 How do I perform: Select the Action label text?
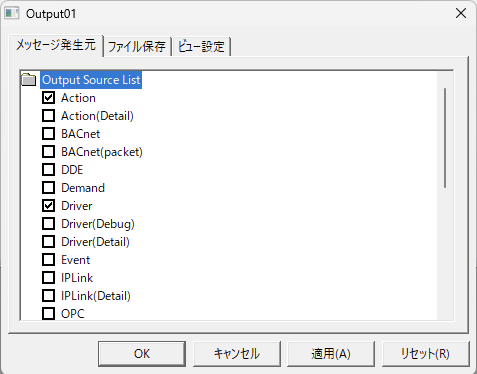pyautogui.click(x=78, y=98)
